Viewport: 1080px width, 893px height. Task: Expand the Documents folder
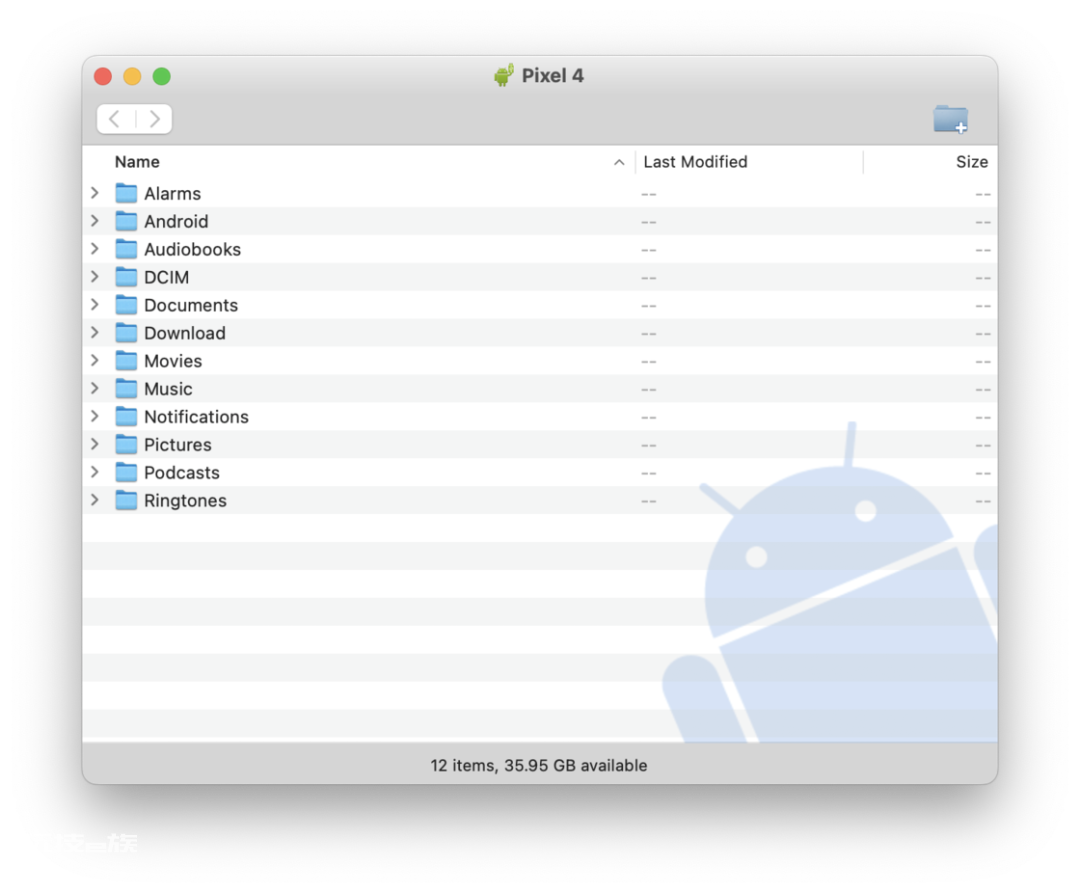pyautogui.click(x=95, y=304)
